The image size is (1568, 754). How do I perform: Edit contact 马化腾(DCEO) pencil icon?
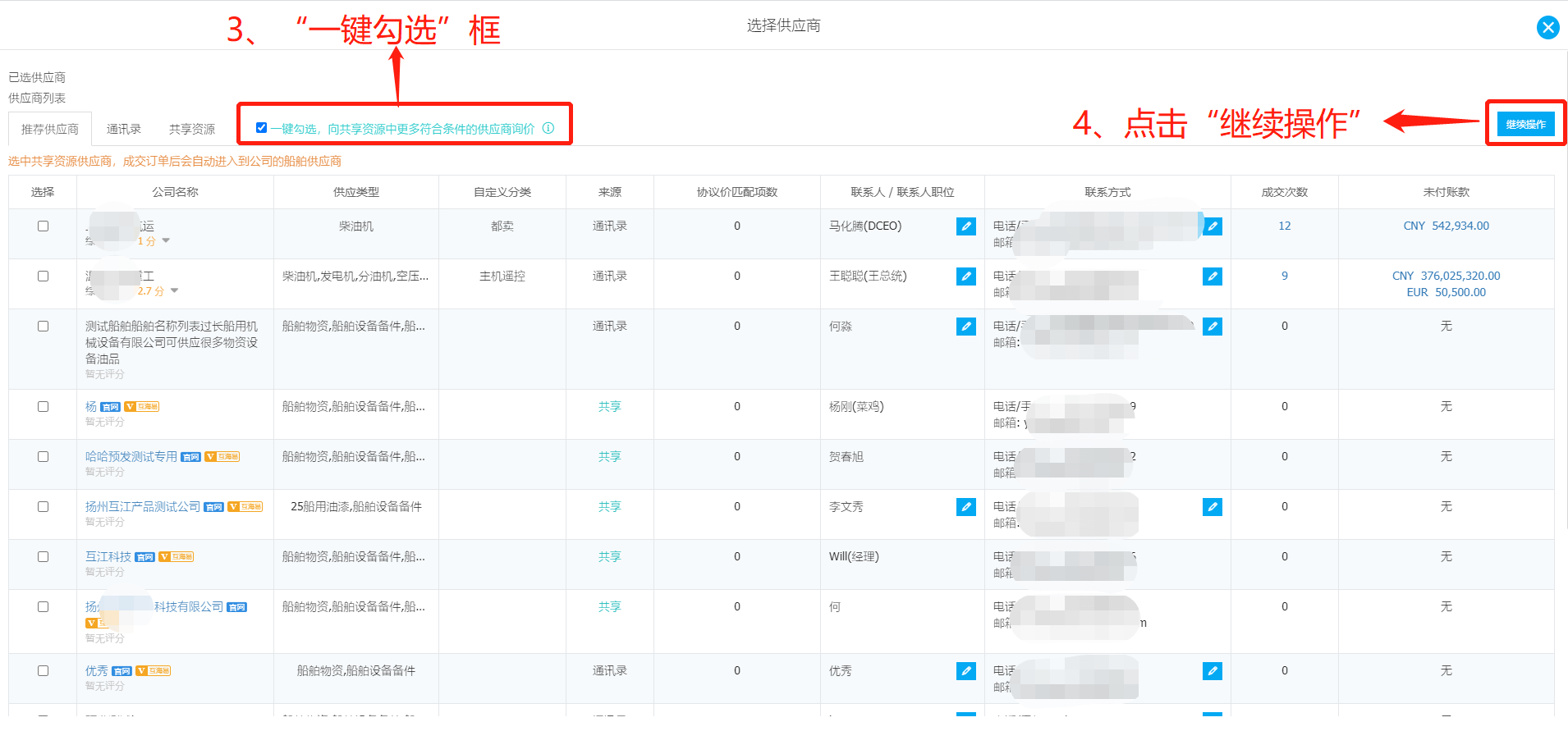point(966,226)
